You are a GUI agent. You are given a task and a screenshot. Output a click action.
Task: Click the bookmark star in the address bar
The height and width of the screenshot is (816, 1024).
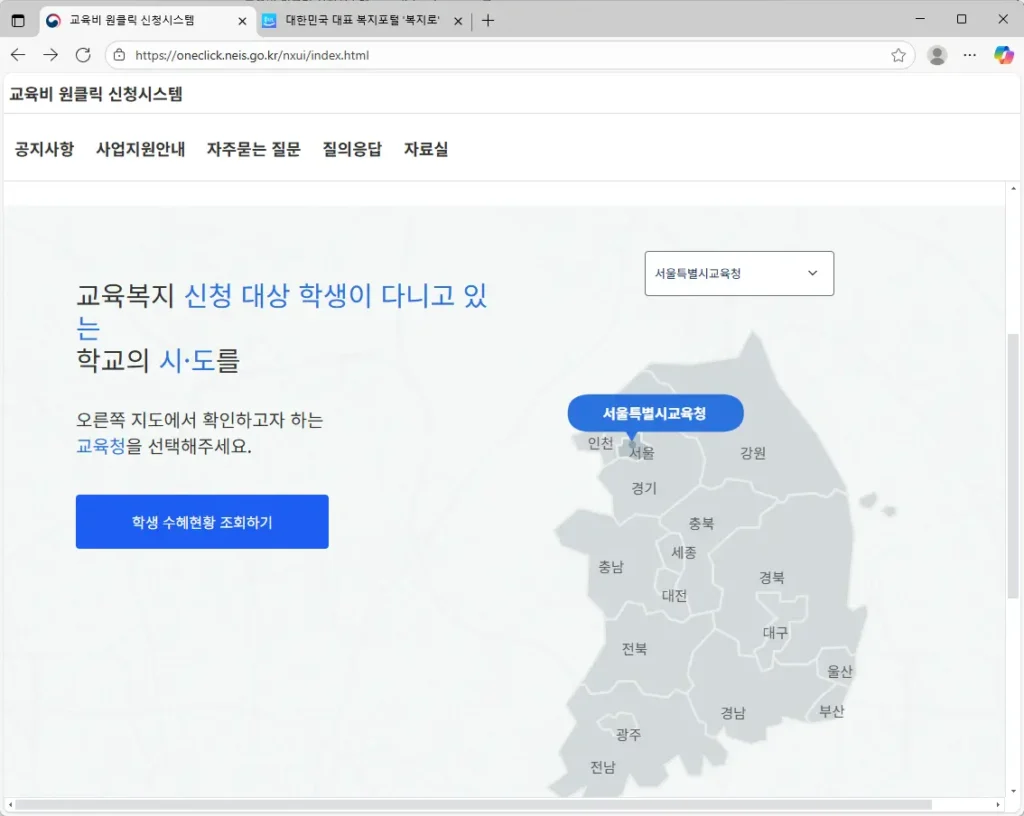[899, 55]
